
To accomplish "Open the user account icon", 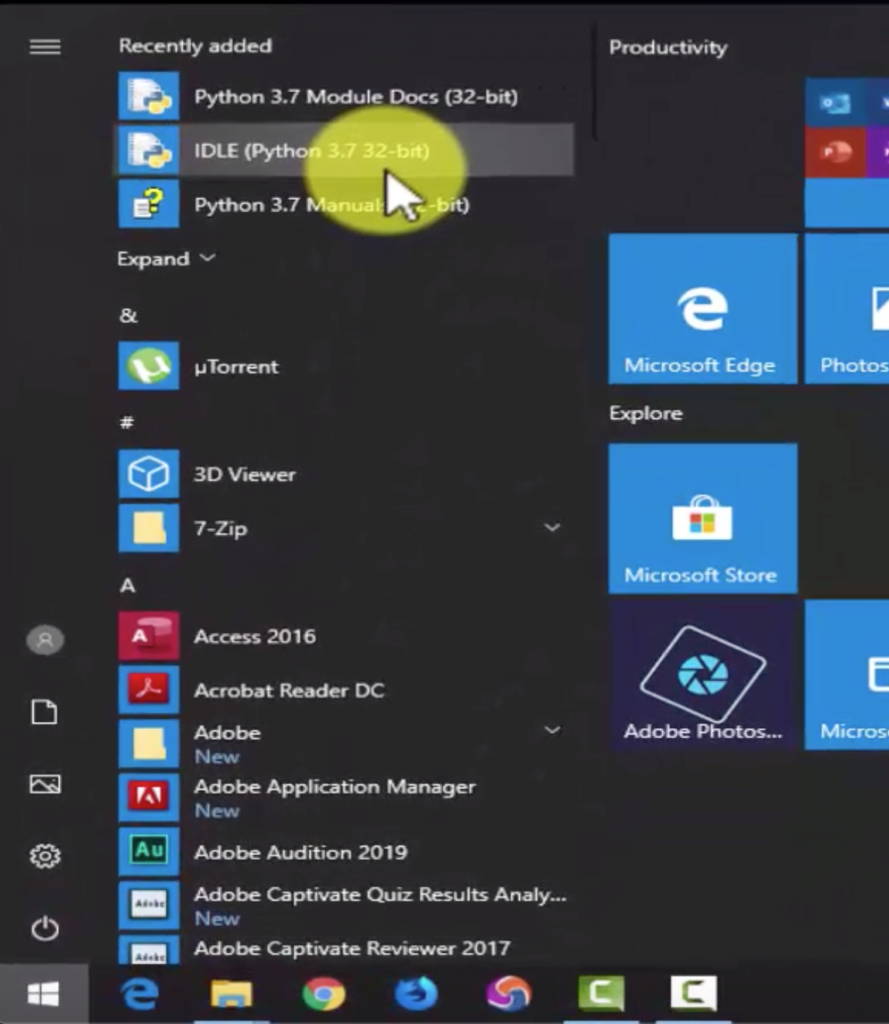I will (45, 639).
